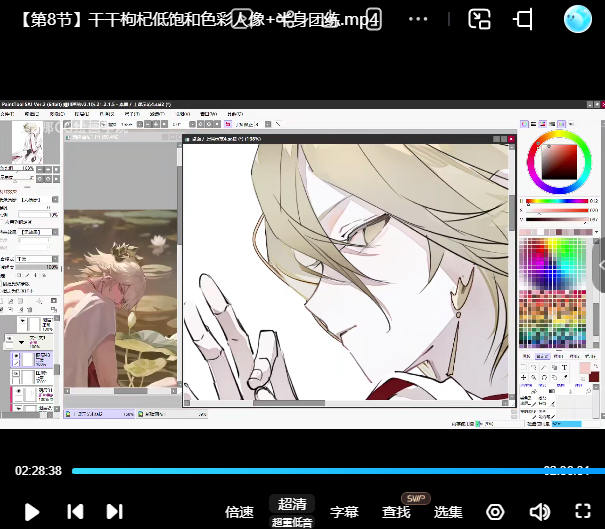Image resolution: width=605 pixels, height=529 pixels.
Task: Click the navigator thumbnail preview
Action: click(x=27, y=142)
